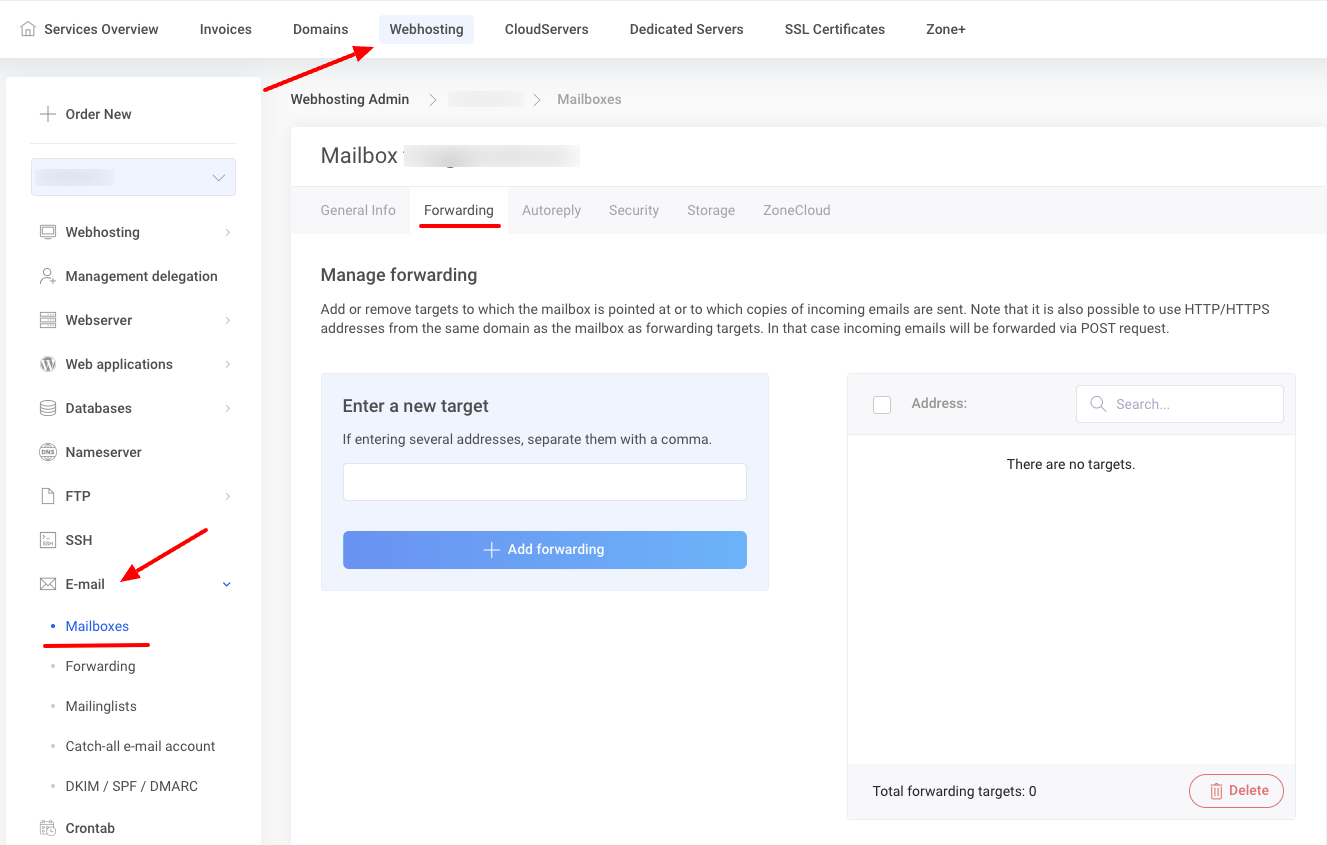1327x845 pixels.
Task: Expand the Webserver submenu arrow
Action: click(227, 320)
